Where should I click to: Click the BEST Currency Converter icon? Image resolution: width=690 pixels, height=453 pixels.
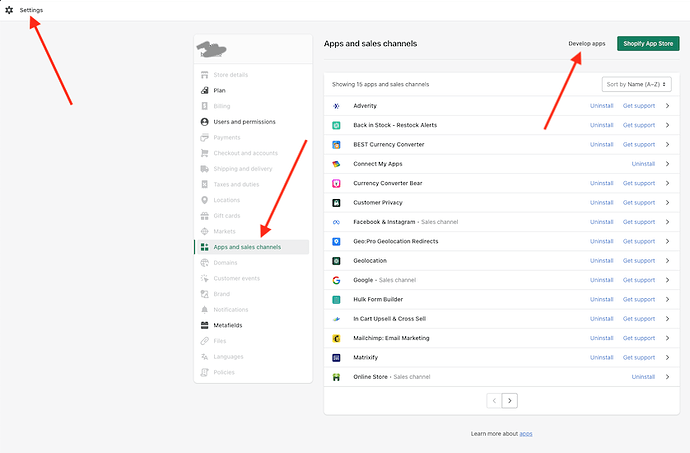click(336, 145)
